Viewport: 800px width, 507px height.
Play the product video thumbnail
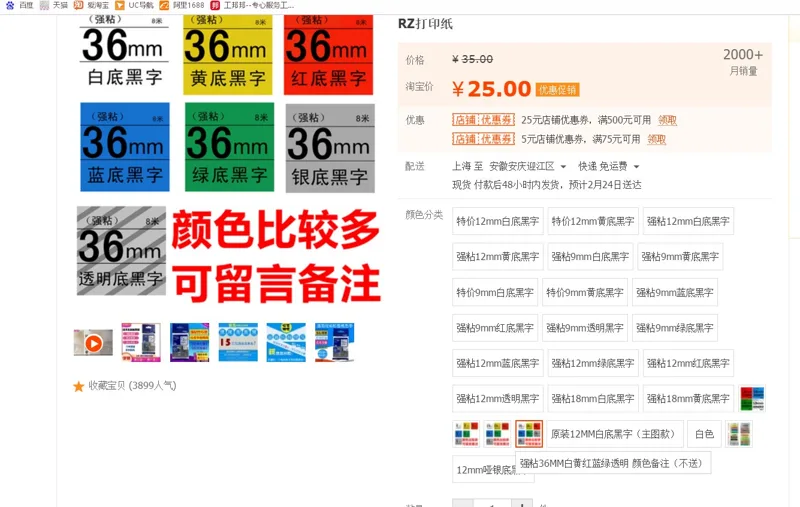(93, 343)
